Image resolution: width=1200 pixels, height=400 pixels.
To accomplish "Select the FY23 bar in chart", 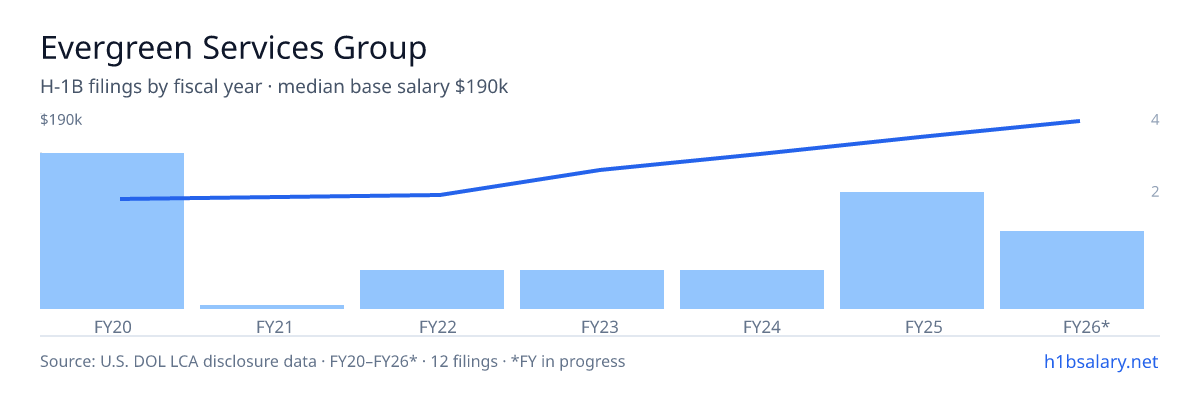I will coord(592,289).
